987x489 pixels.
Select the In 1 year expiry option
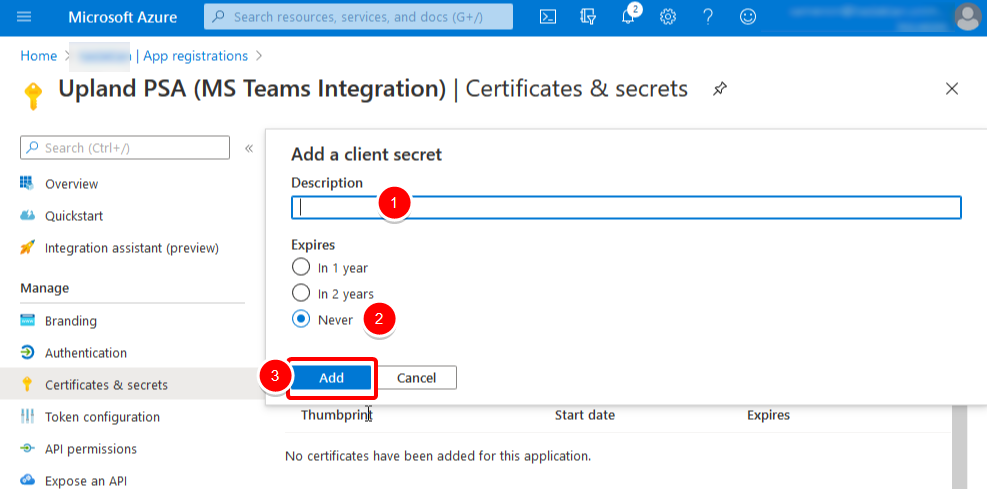301,267
